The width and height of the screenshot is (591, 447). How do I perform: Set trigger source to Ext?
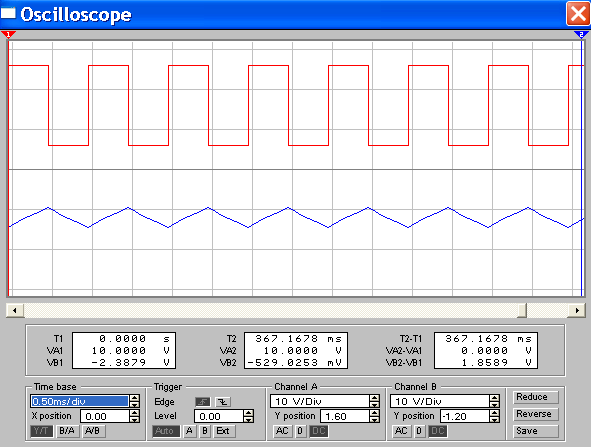pos(224,431)
